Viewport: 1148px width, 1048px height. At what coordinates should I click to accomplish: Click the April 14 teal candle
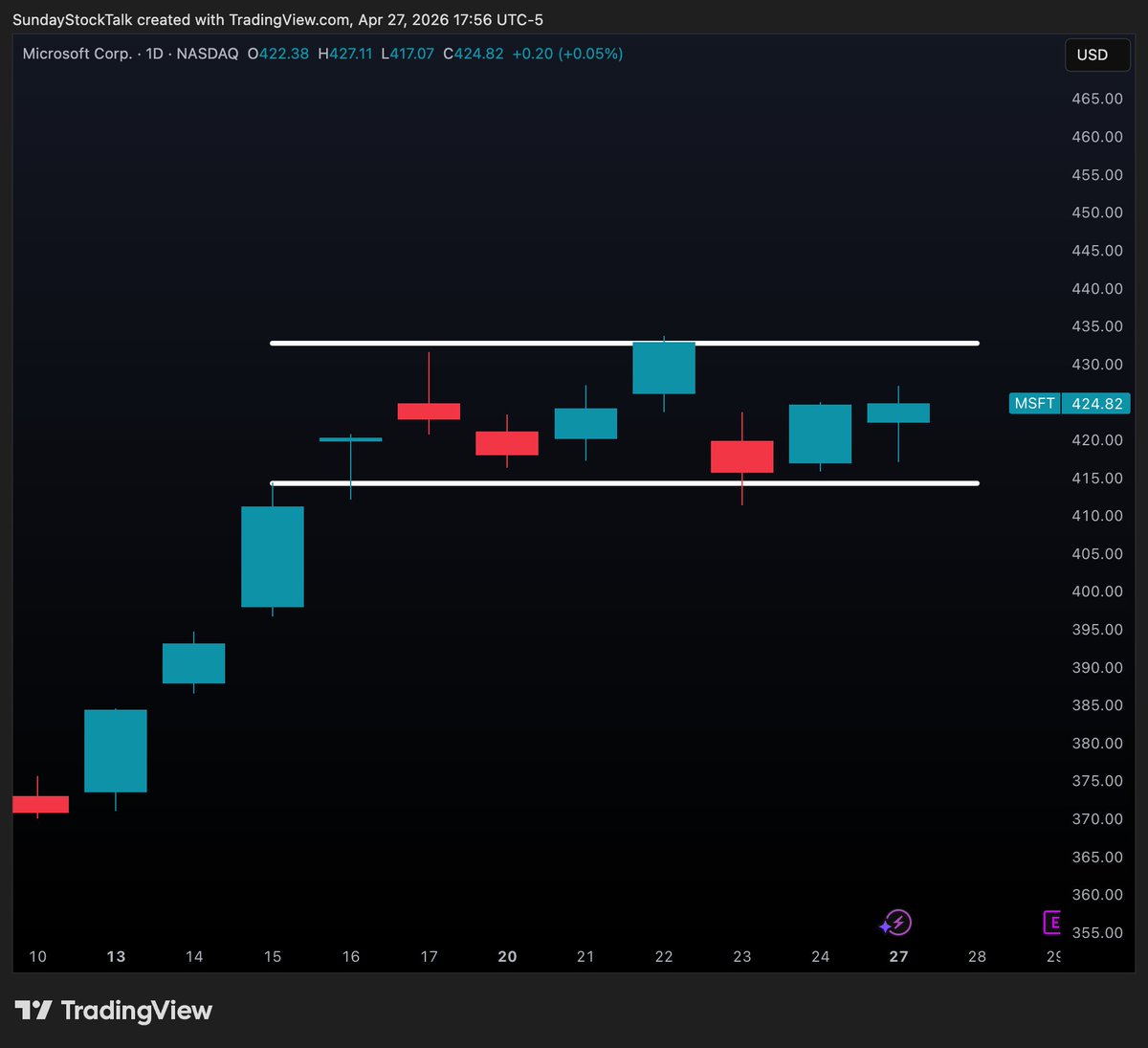click(x=194, y=663)
